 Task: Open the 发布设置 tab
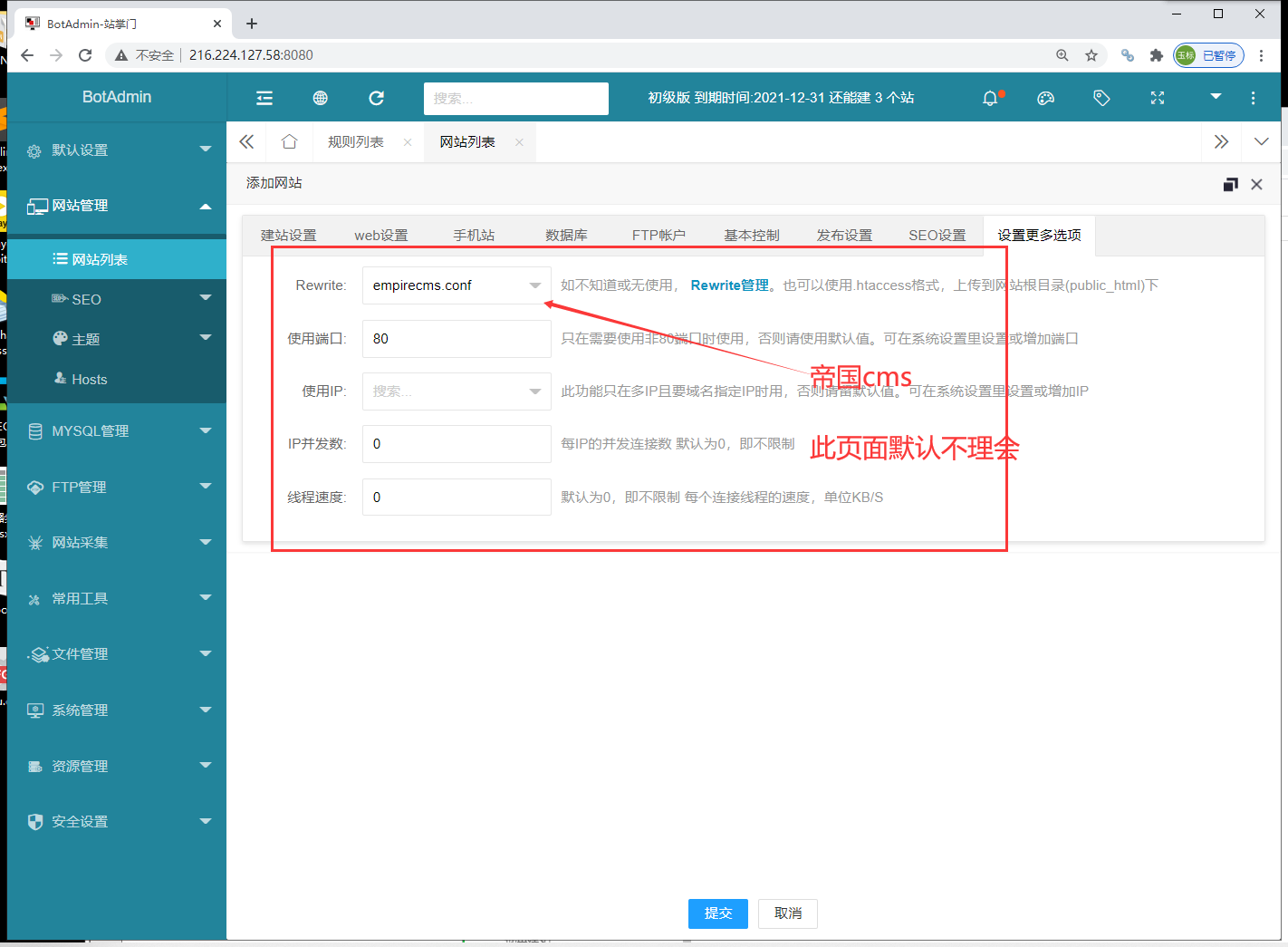tap(844, 236)
